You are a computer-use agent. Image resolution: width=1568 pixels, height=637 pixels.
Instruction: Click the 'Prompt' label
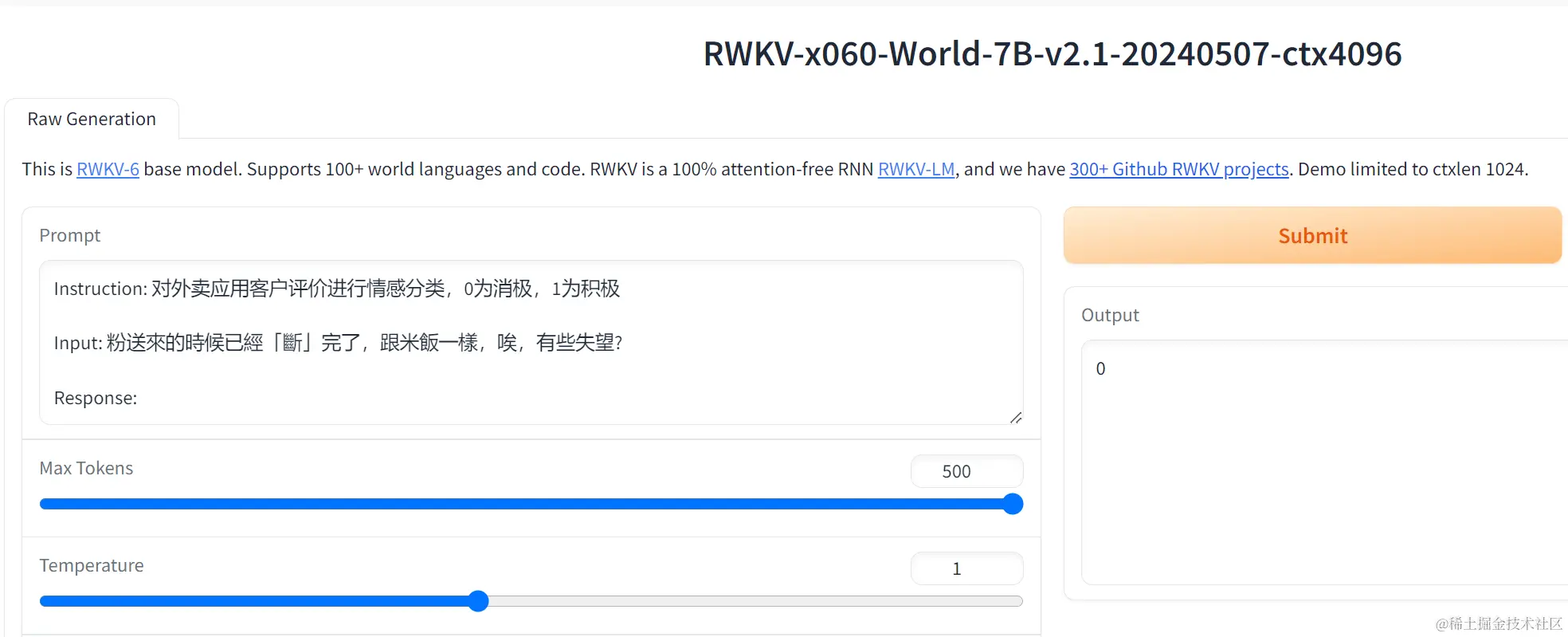click(x=70, y=235)
